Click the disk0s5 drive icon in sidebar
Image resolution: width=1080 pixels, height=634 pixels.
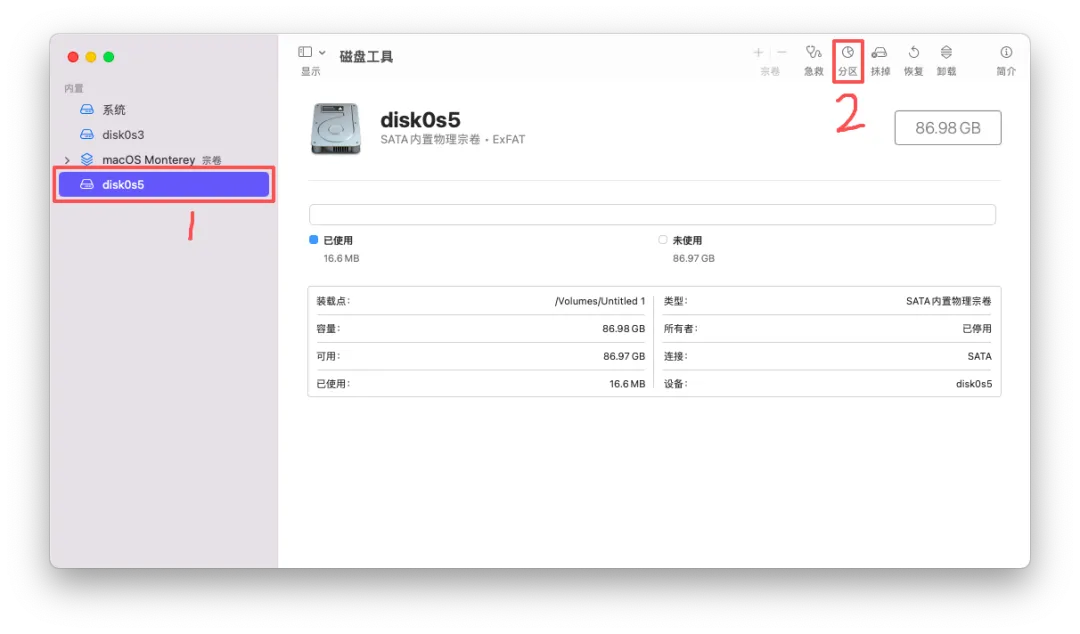[87, 184]
